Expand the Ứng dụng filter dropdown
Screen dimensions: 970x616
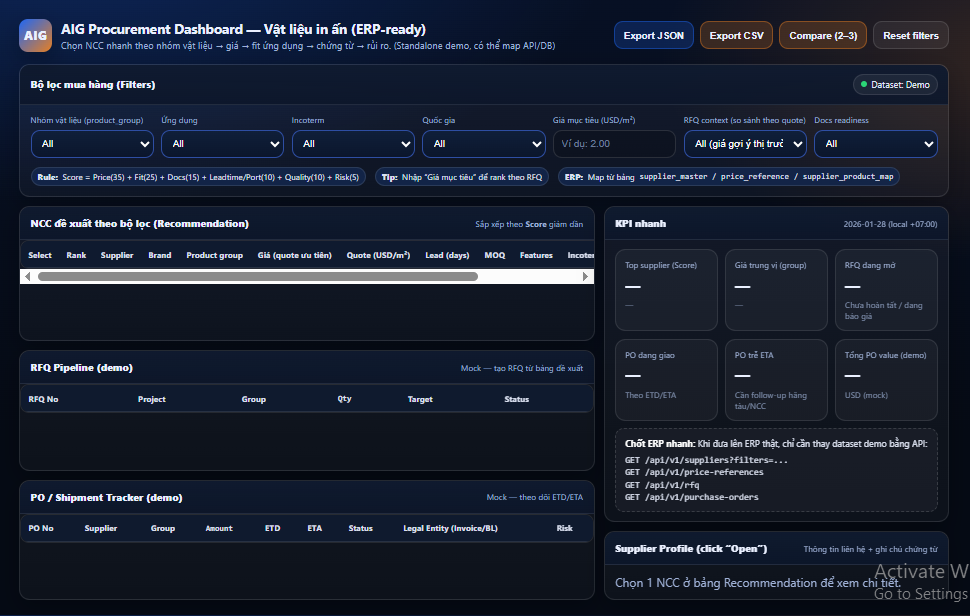[222, 144]
